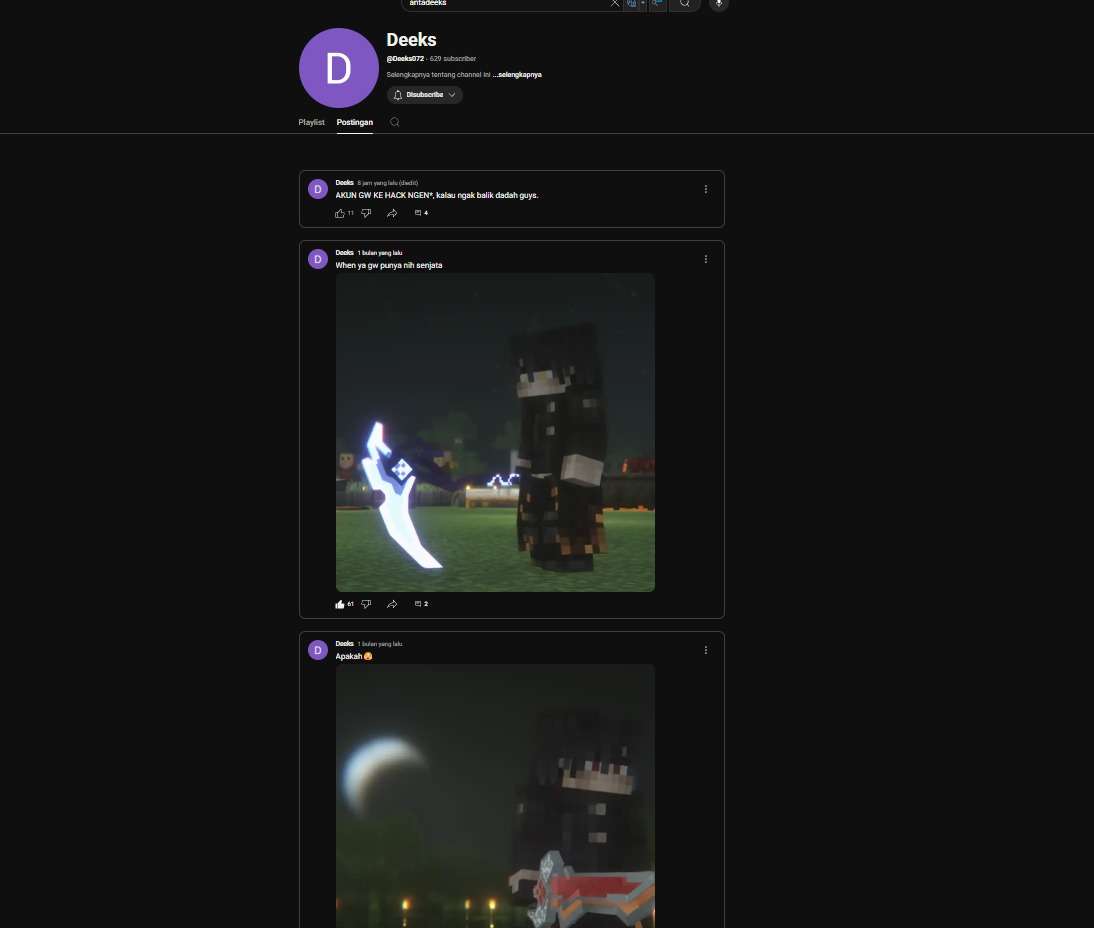Open author name Deeks on "AKUN GW" post
Screen dimensions: 1094x928
pos(344,183)
